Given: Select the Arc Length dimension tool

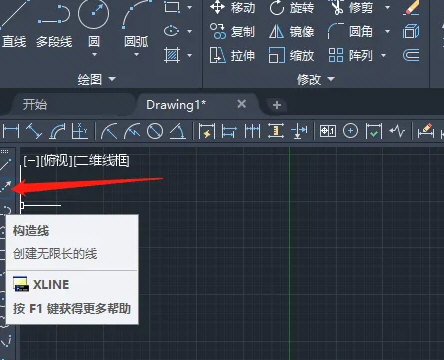Looking at the screenshot, I should [57, 131].
